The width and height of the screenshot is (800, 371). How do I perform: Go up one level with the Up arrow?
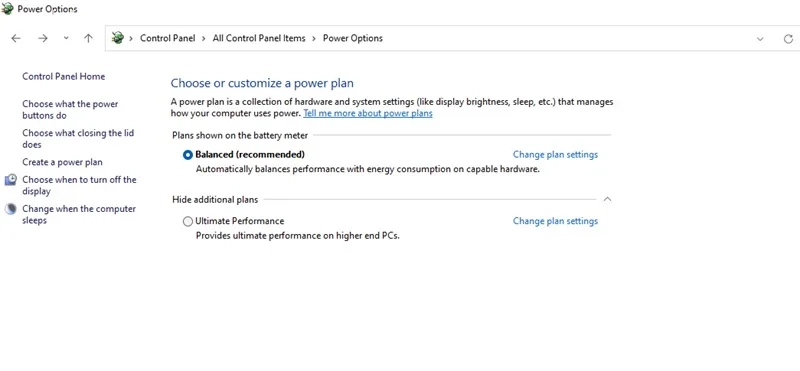tap(88, 38)
